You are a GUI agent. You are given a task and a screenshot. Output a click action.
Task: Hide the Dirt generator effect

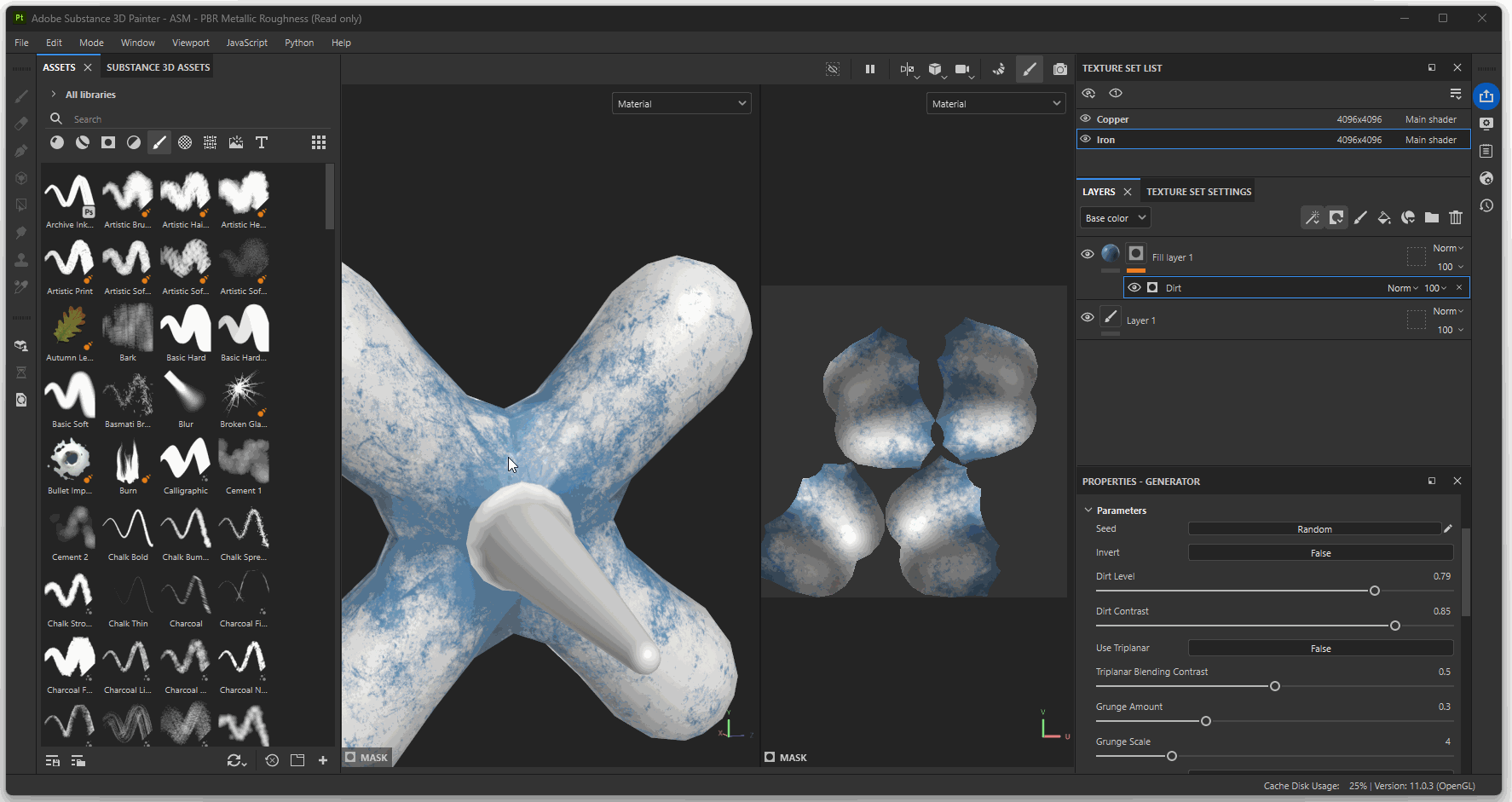coord(1134,288)
